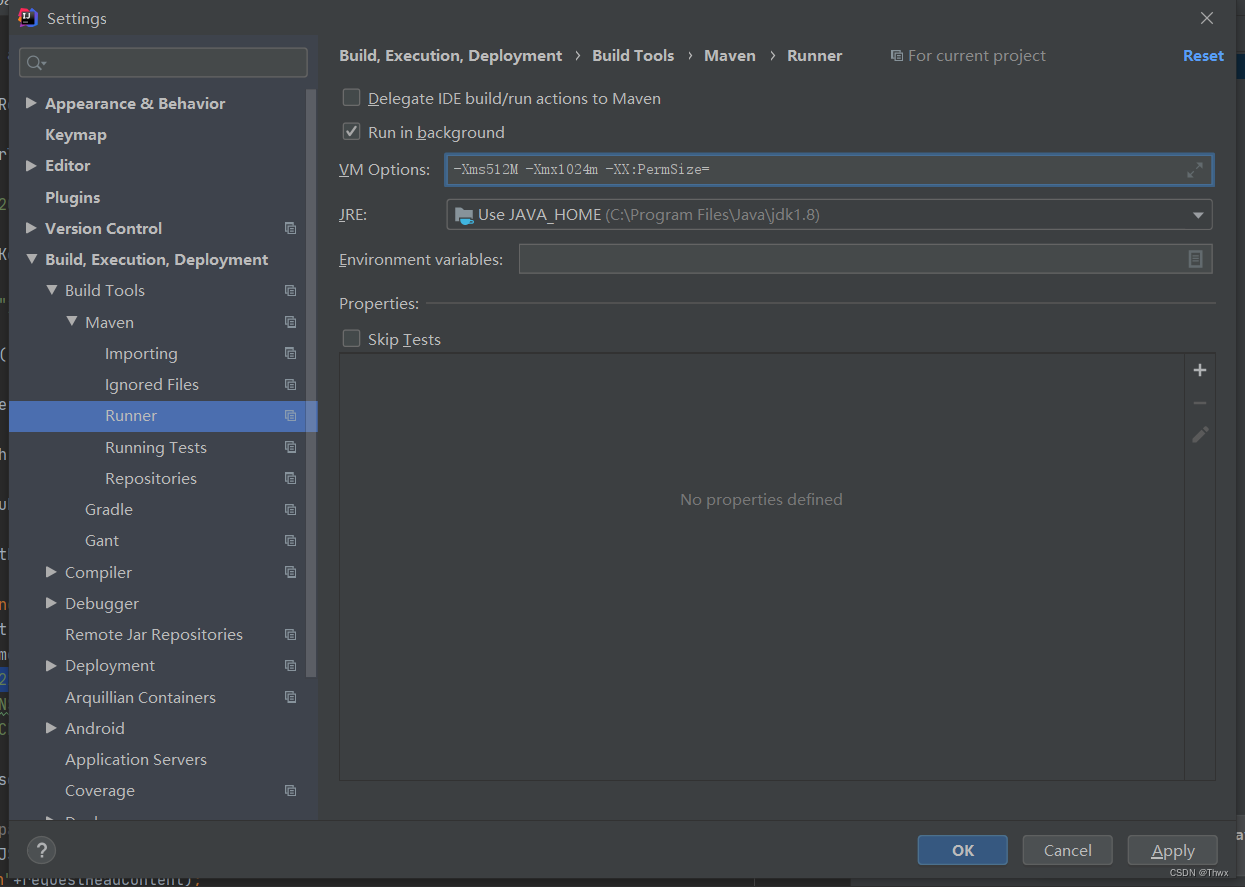Enable Delegate IDE build/run actions to Maven
1245x887 pixels.
point(351,98)
